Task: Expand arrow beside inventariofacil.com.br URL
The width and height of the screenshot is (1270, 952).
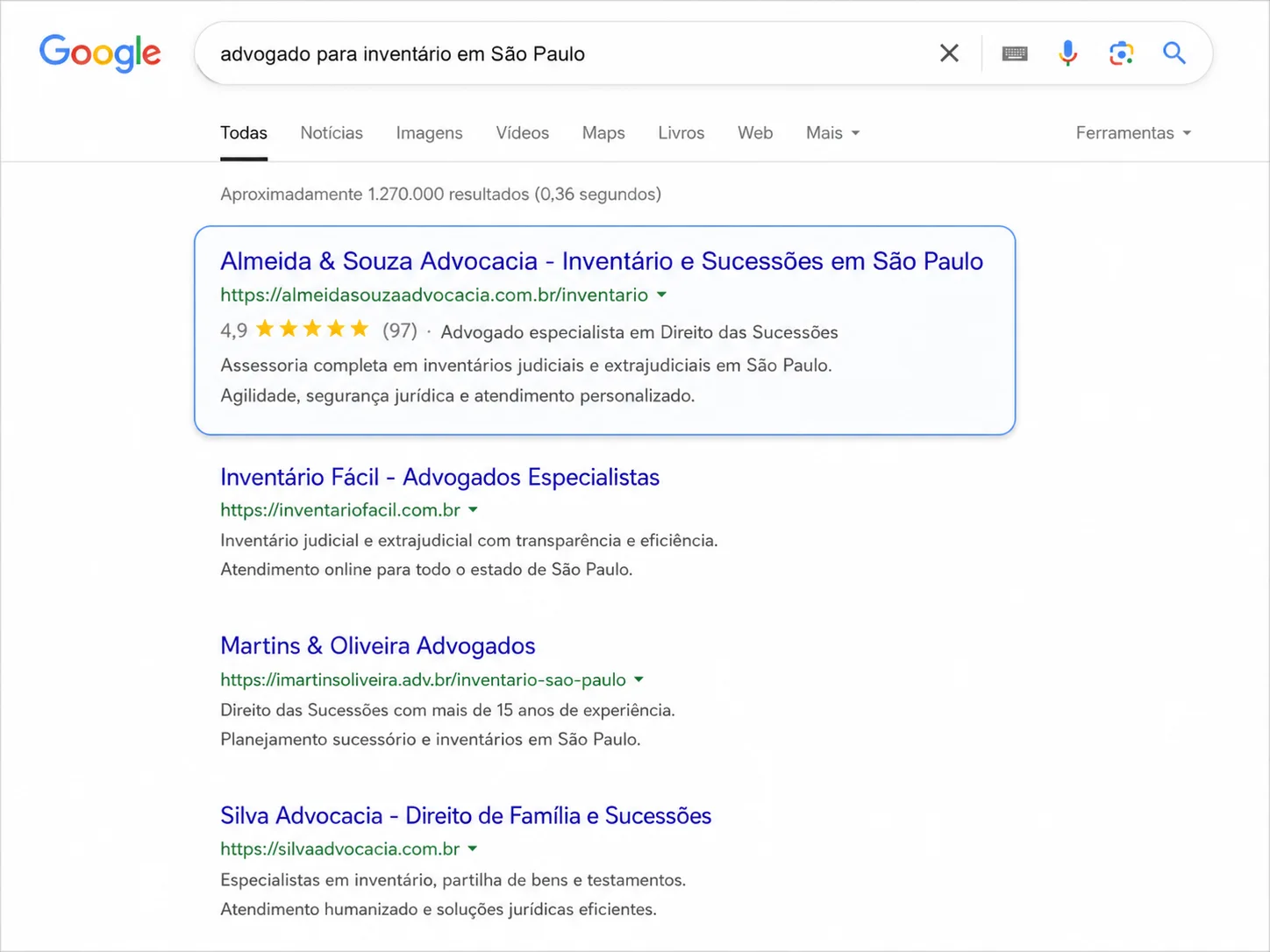Action: click(x=474, y=510)
